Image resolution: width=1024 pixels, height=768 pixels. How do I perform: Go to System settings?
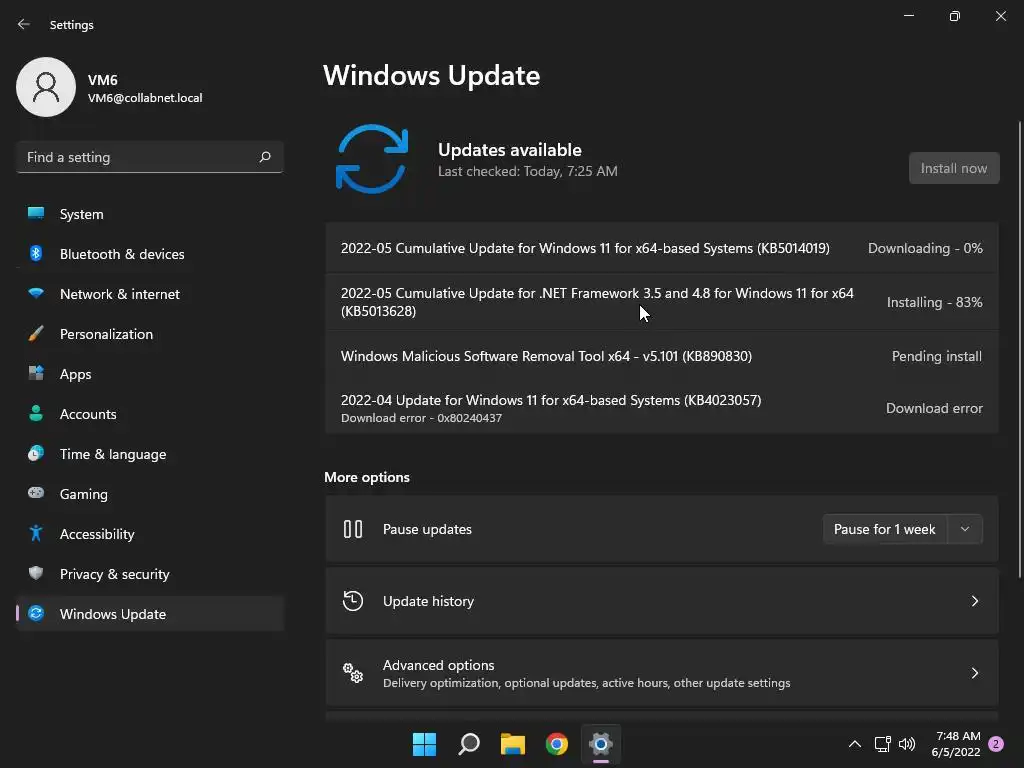click(150, 214)
